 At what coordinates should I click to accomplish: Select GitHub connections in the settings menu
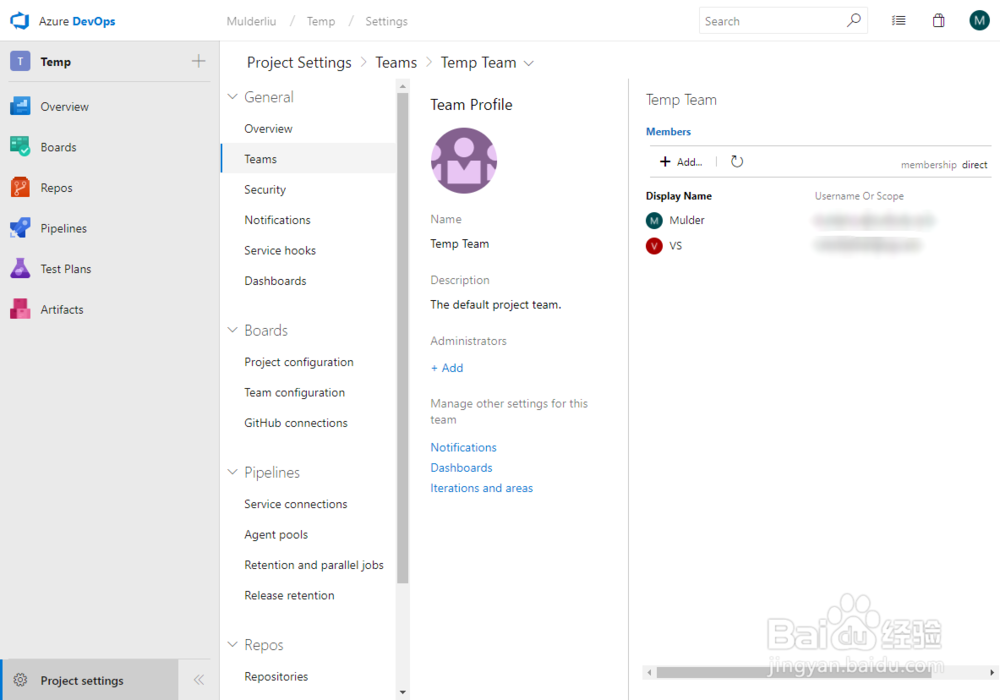pyautogui.click(x=296, y=422)
